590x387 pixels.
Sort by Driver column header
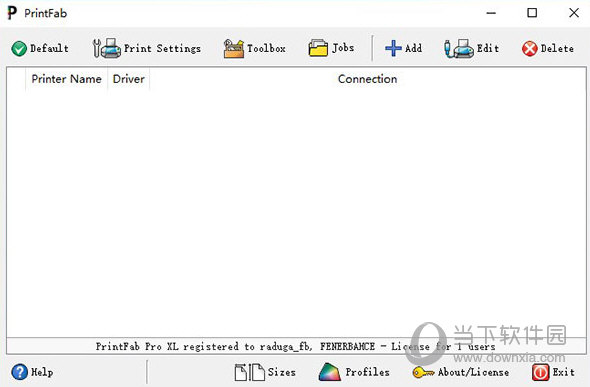pyautogui.click(x=129, y=79)
